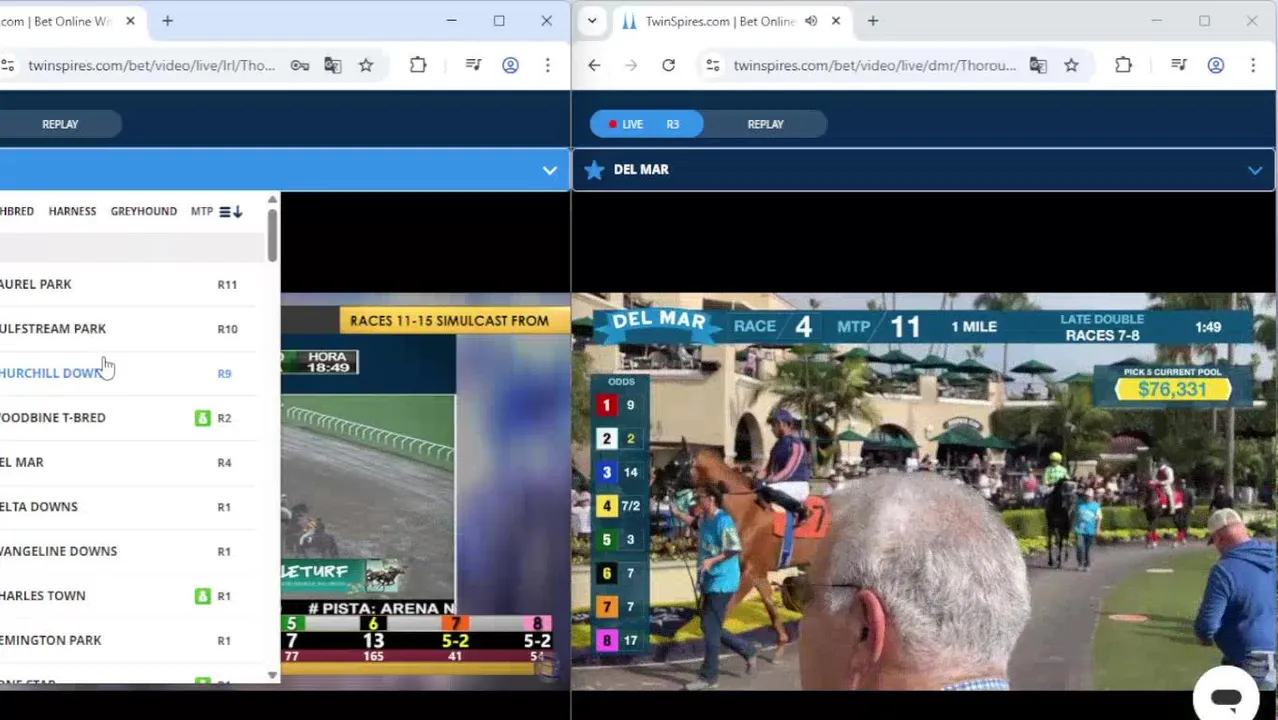Select HARNESS filter tab
The image size is (1278, 720).
[x=72, y=211]
